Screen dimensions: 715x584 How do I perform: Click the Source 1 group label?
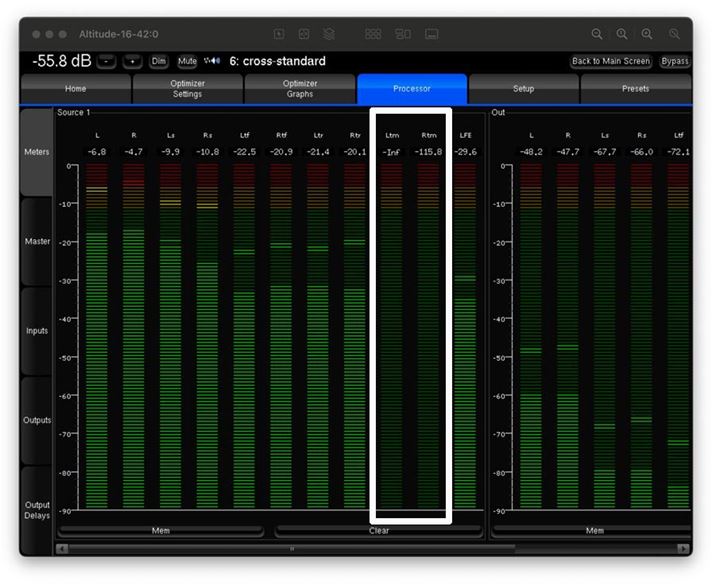(73, 112)
